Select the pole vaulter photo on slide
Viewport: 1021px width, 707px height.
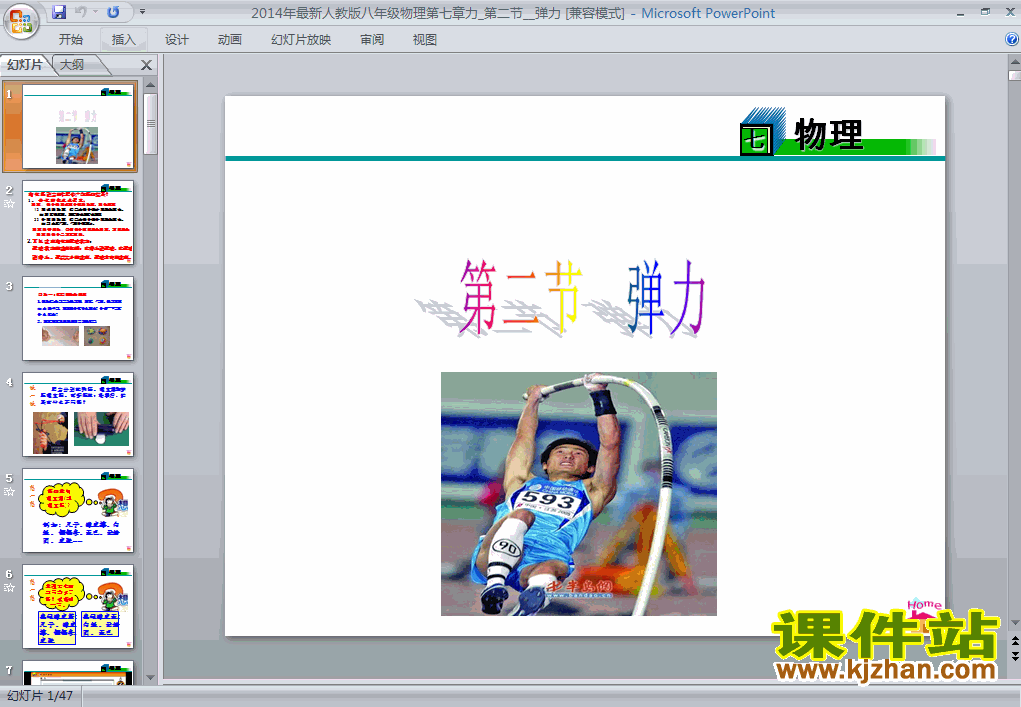(579, 494)
